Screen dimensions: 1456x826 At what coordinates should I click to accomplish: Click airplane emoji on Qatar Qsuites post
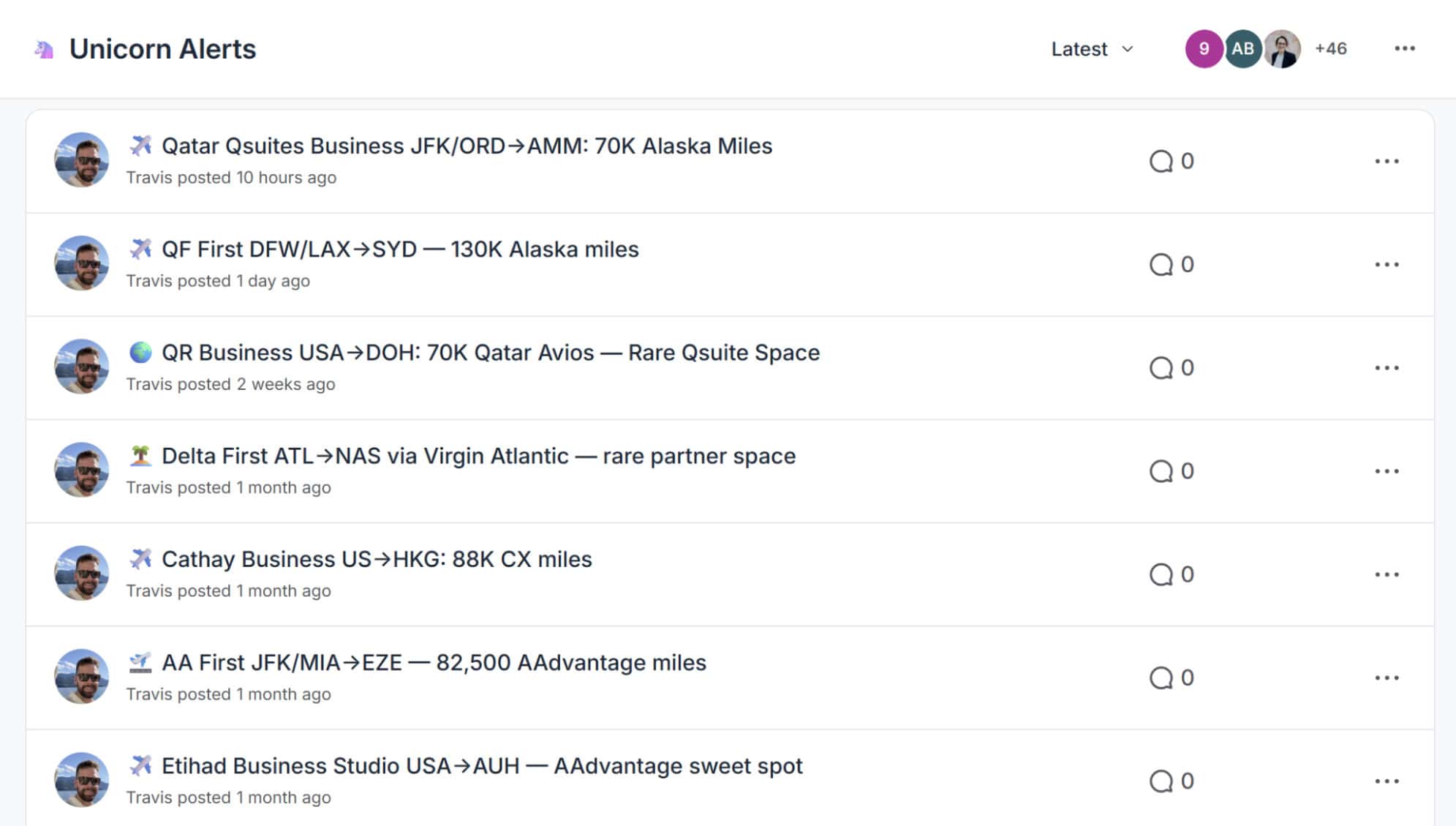pyautogui.click(x=140, y=146)
